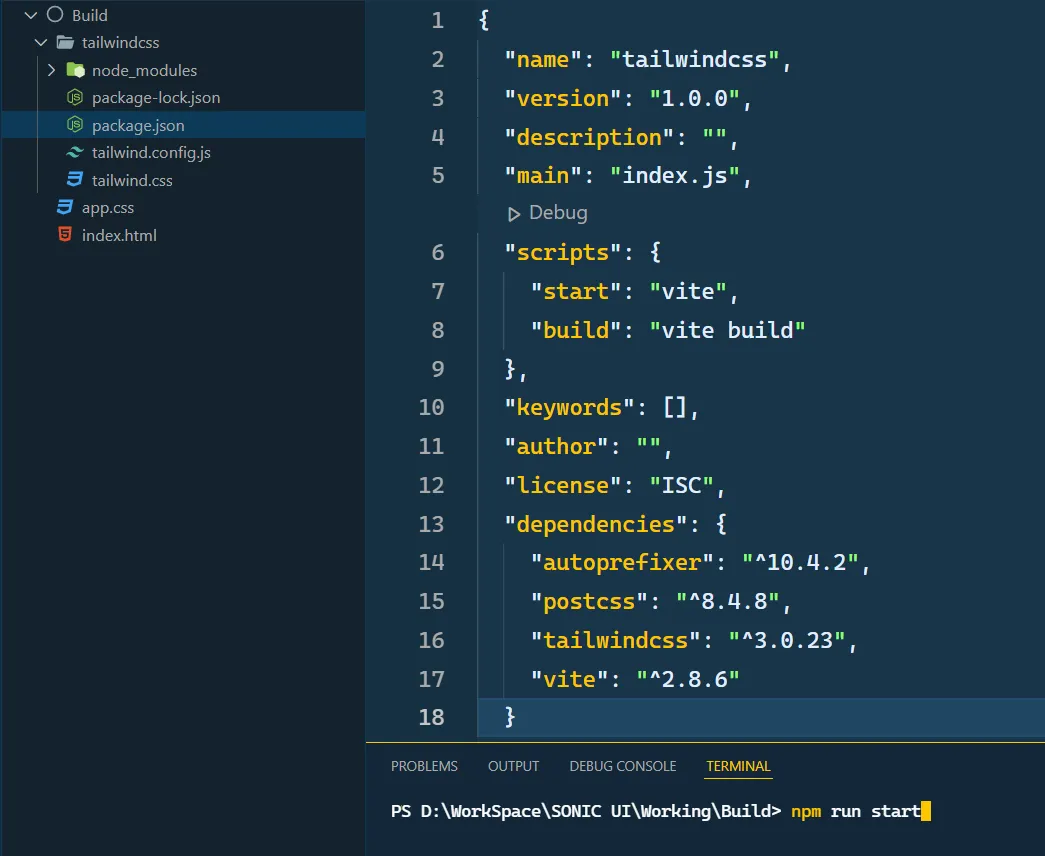This screenshot has width=1045, height=856.
Task: Click line number 18 in the gutter
Action: (431, 717)
